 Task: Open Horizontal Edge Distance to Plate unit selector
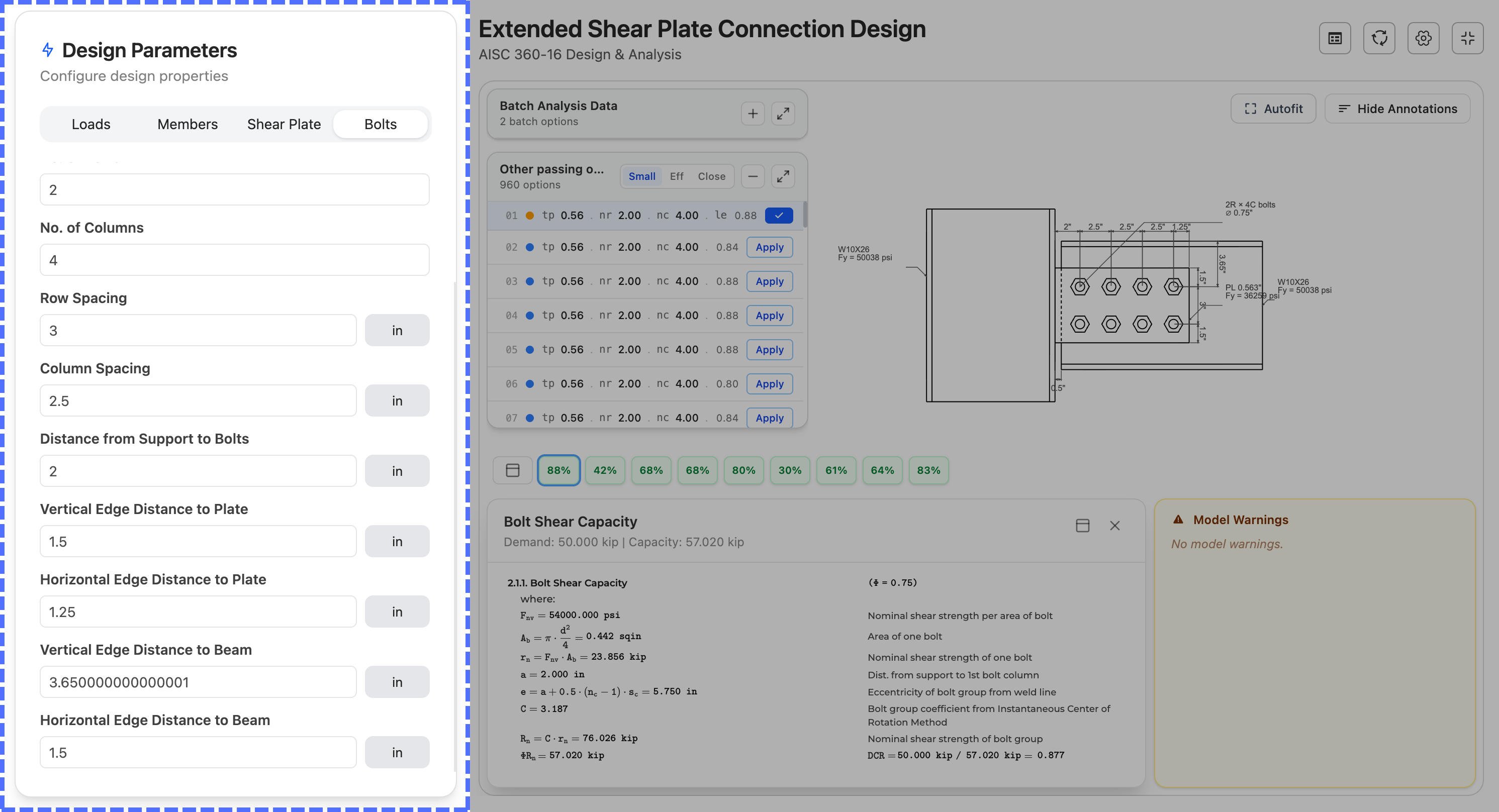397,612
